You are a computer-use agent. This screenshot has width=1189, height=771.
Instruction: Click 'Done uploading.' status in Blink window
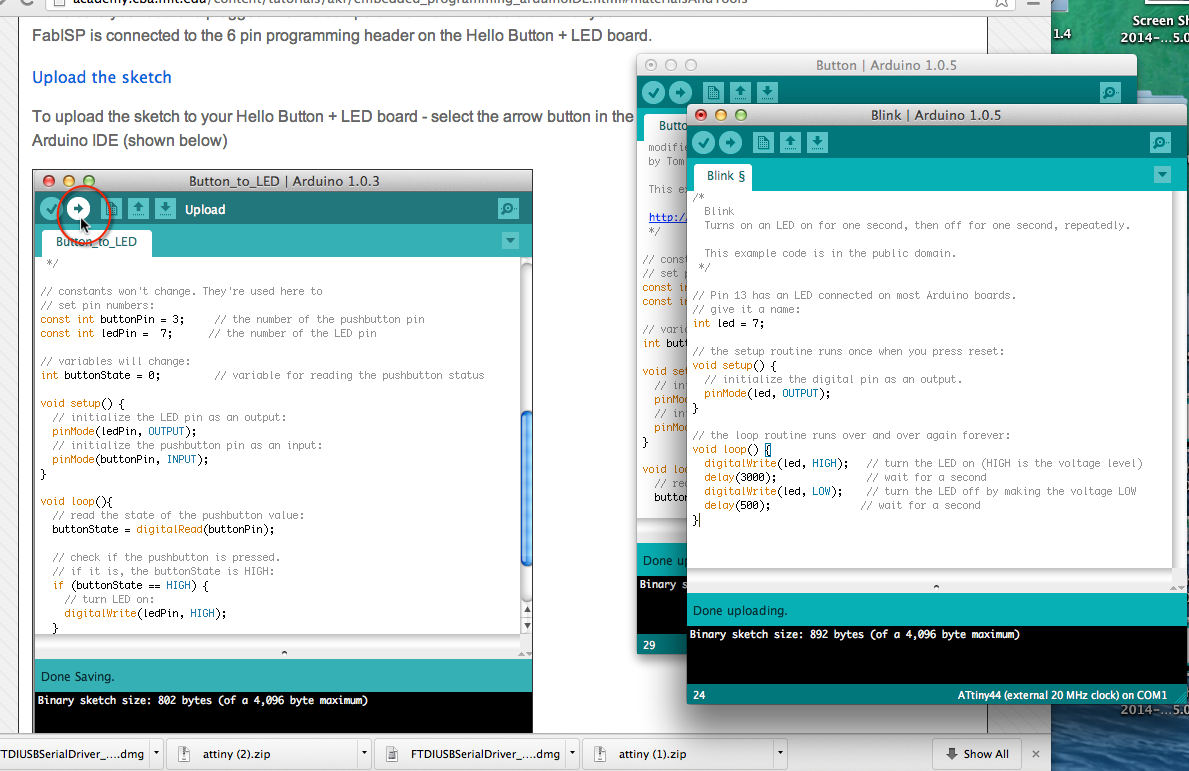point(740,610)
